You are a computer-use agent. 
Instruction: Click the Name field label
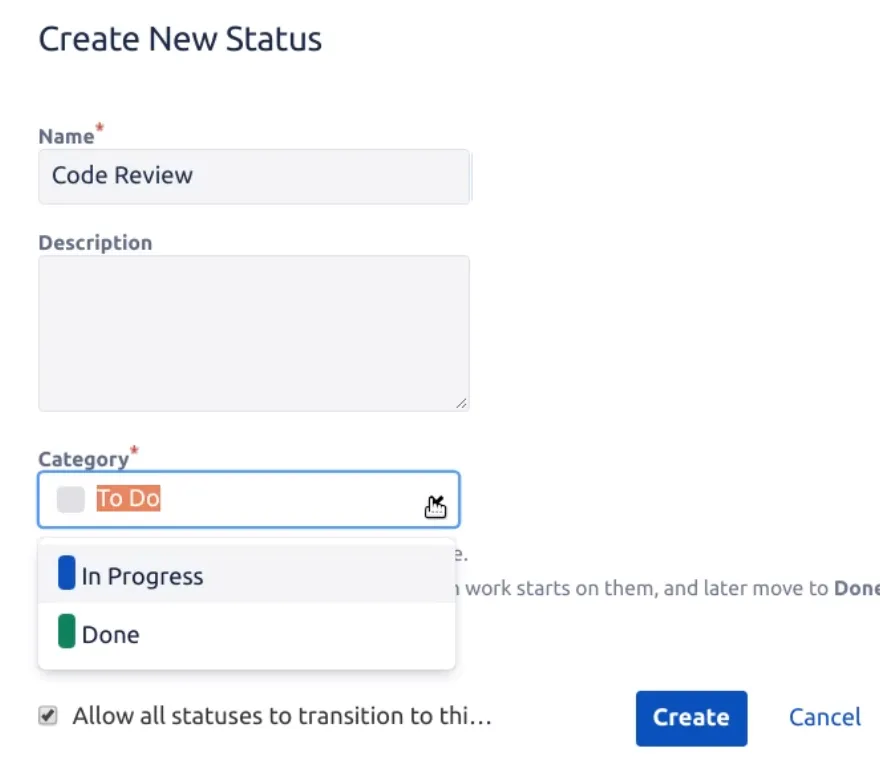[66, 137]
